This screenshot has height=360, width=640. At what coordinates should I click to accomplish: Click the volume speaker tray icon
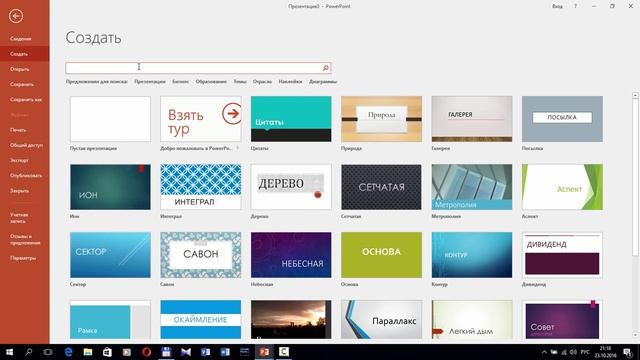pos(573,352)
